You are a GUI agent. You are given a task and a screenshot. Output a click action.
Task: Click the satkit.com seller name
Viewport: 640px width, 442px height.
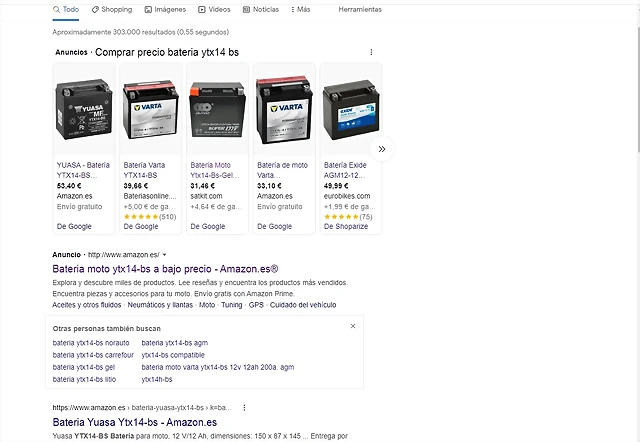207,196
